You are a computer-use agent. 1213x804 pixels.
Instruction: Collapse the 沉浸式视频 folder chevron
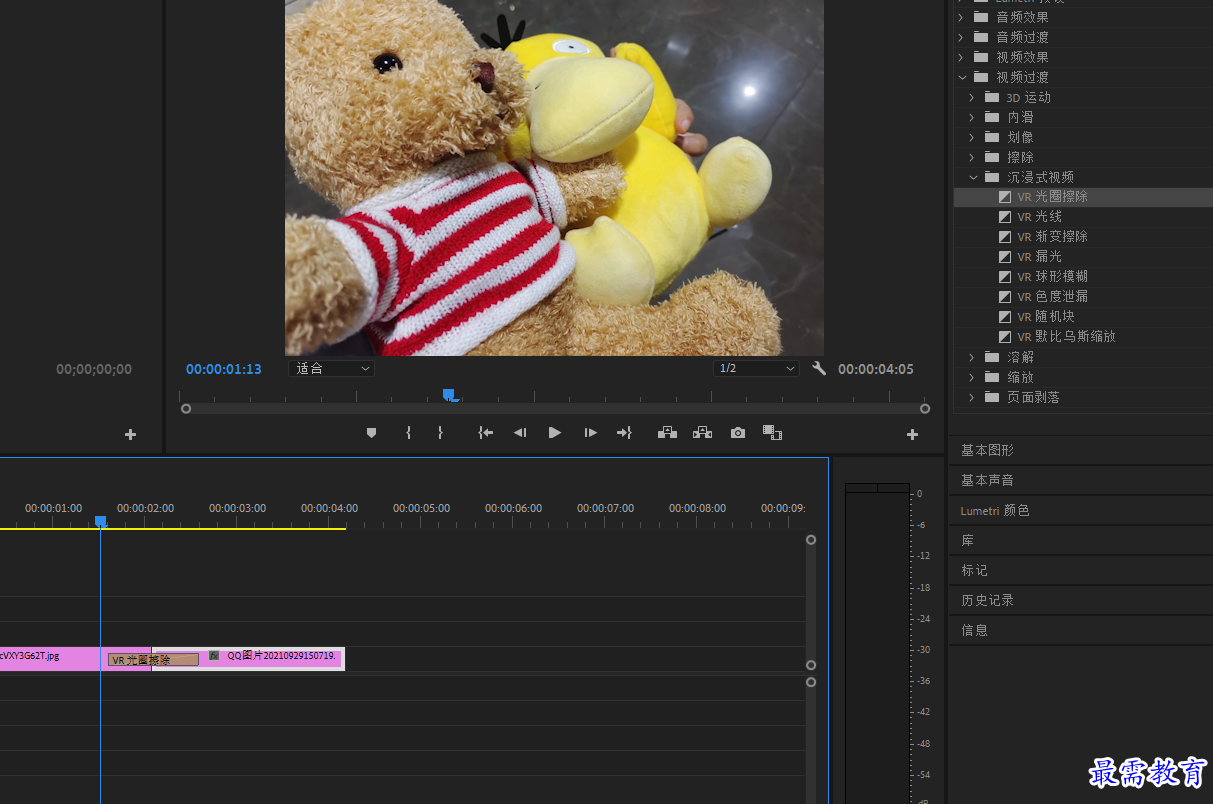tap(972, 177)
